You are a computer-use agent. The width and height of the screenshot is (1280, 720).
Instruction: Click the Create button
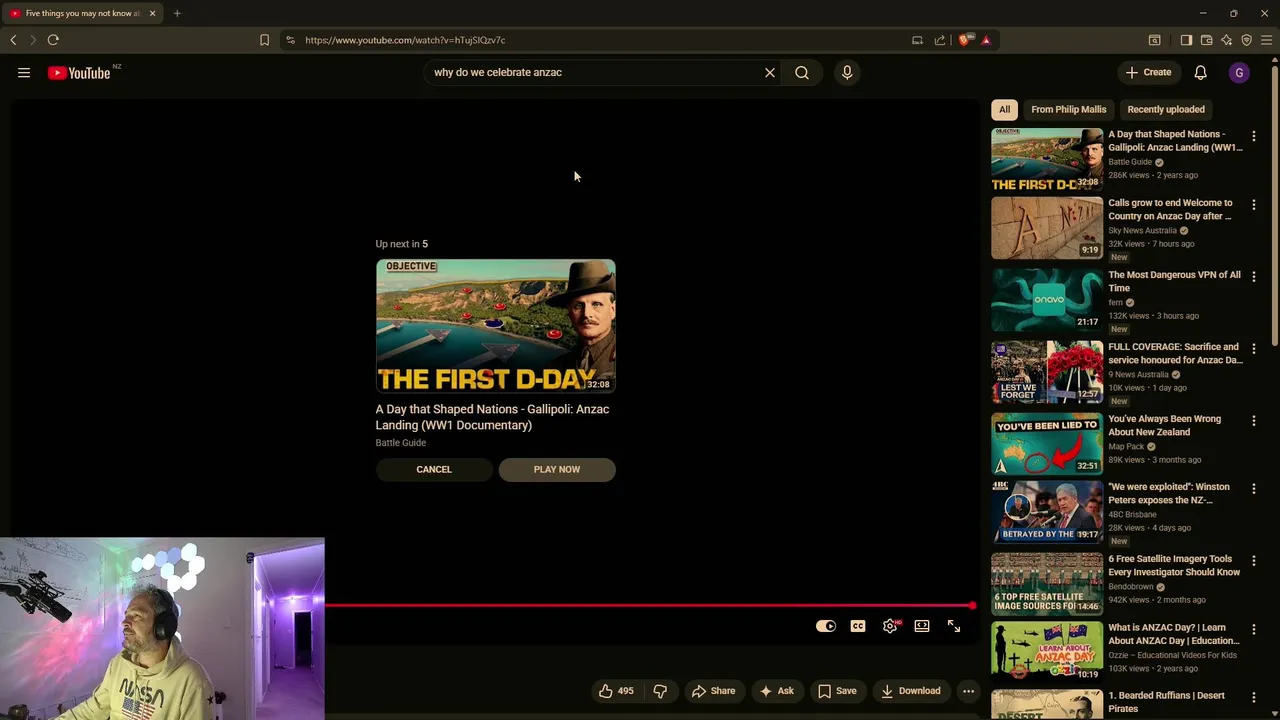click(1148, 72)
